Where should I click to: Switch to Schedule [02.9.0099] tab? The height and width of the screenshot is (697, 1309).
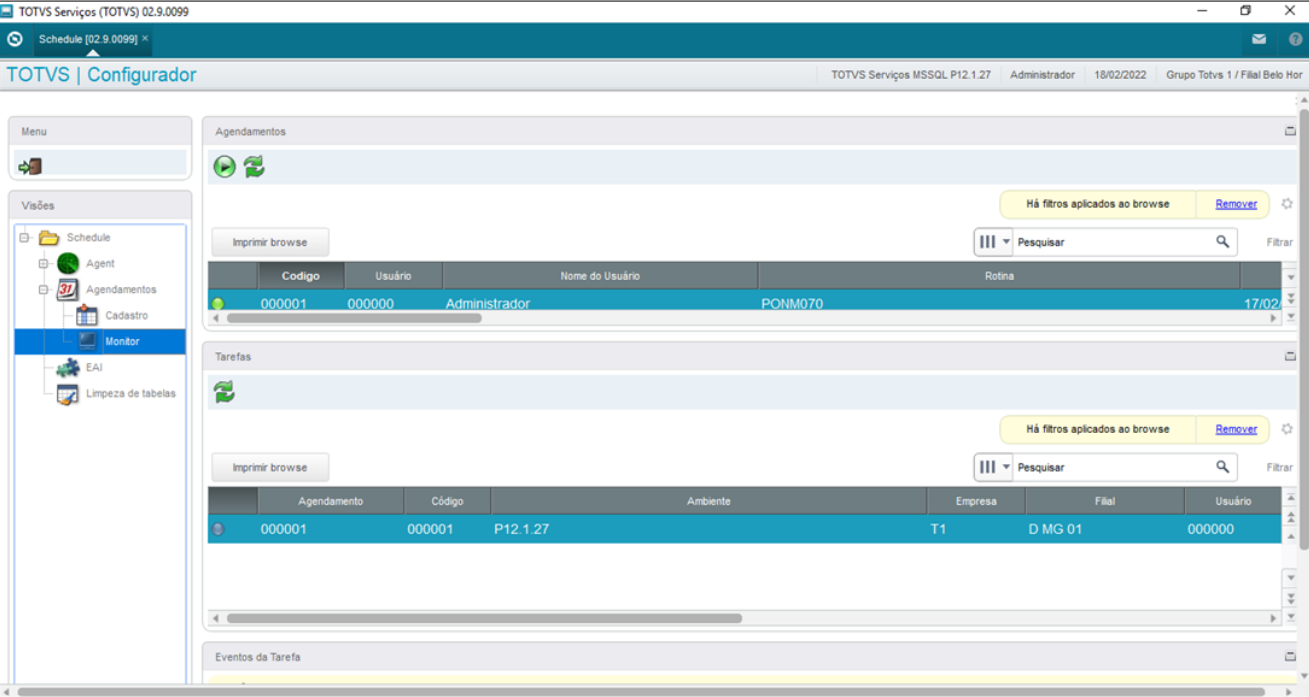click(x=88, y=39)
